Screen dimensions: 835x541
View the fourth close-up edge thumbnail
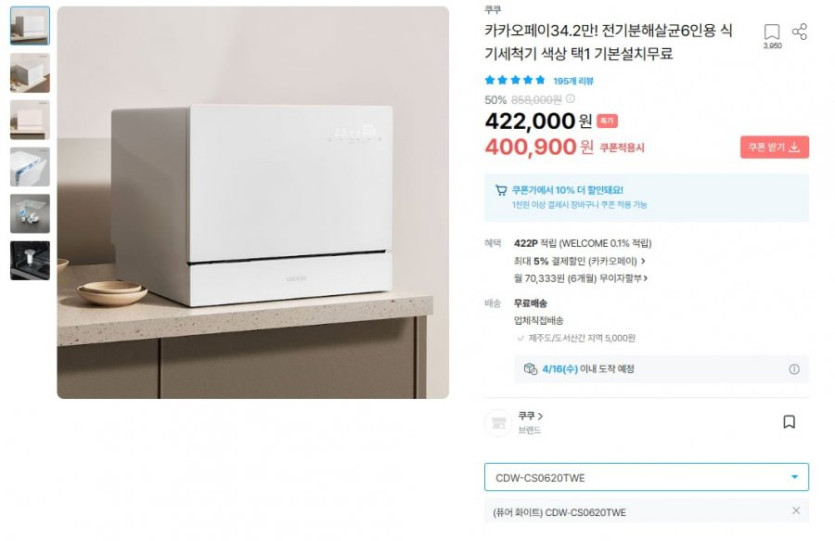point(30,167)
